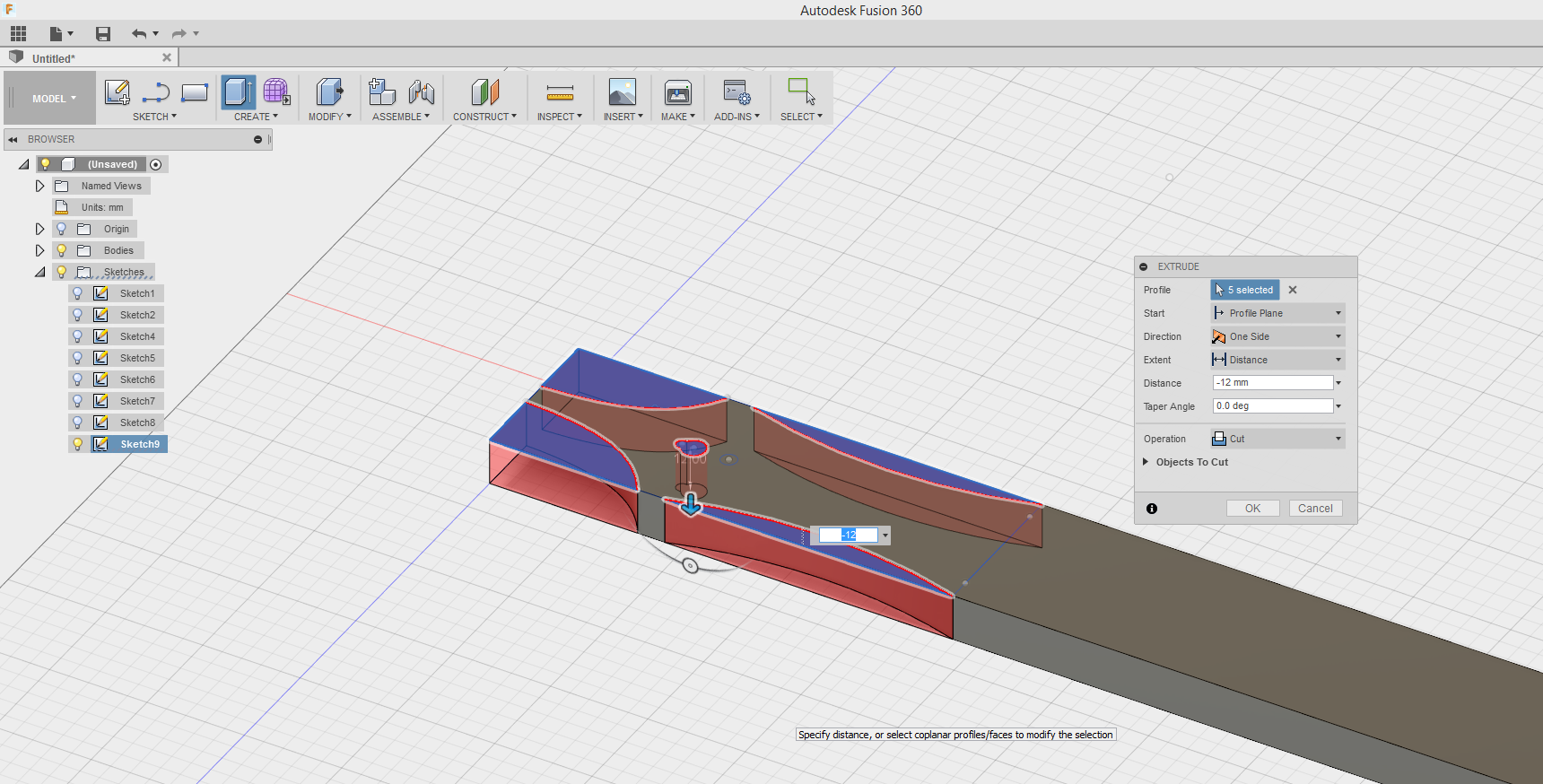
Task: Expand the Origin folder node
Action: [39, 229]
